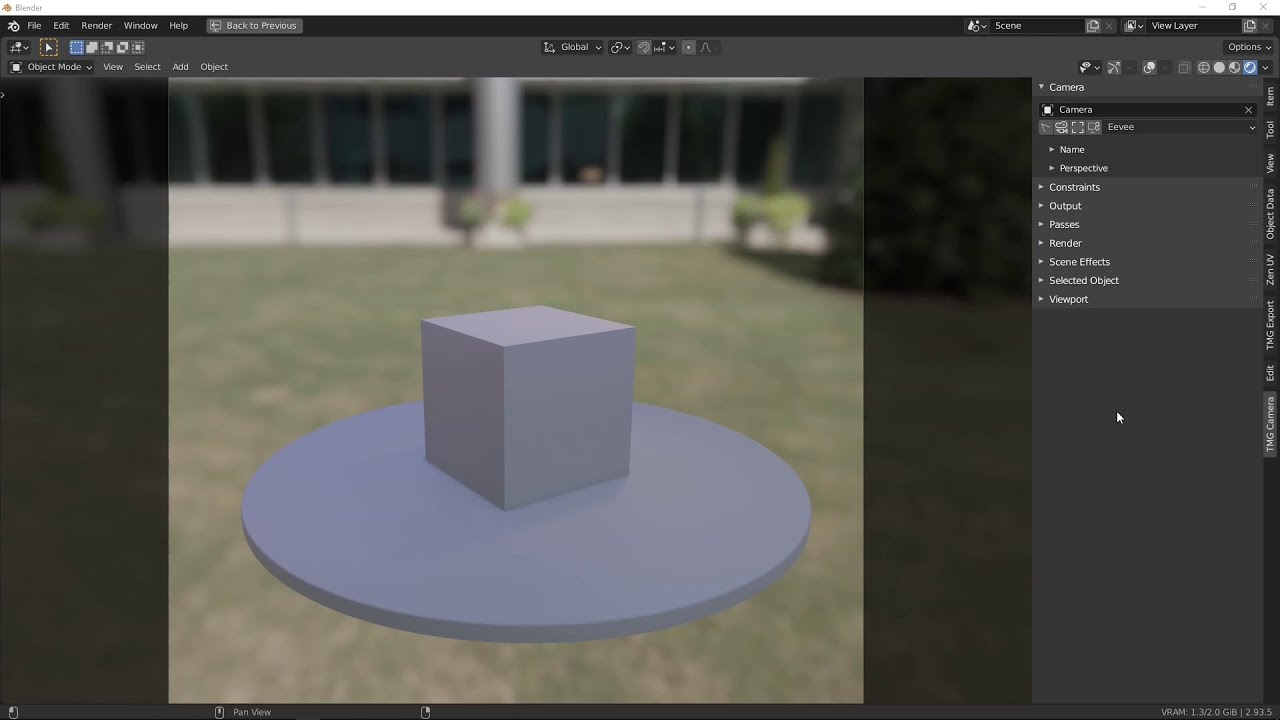Click the Scene name field

coord(1037,25)
